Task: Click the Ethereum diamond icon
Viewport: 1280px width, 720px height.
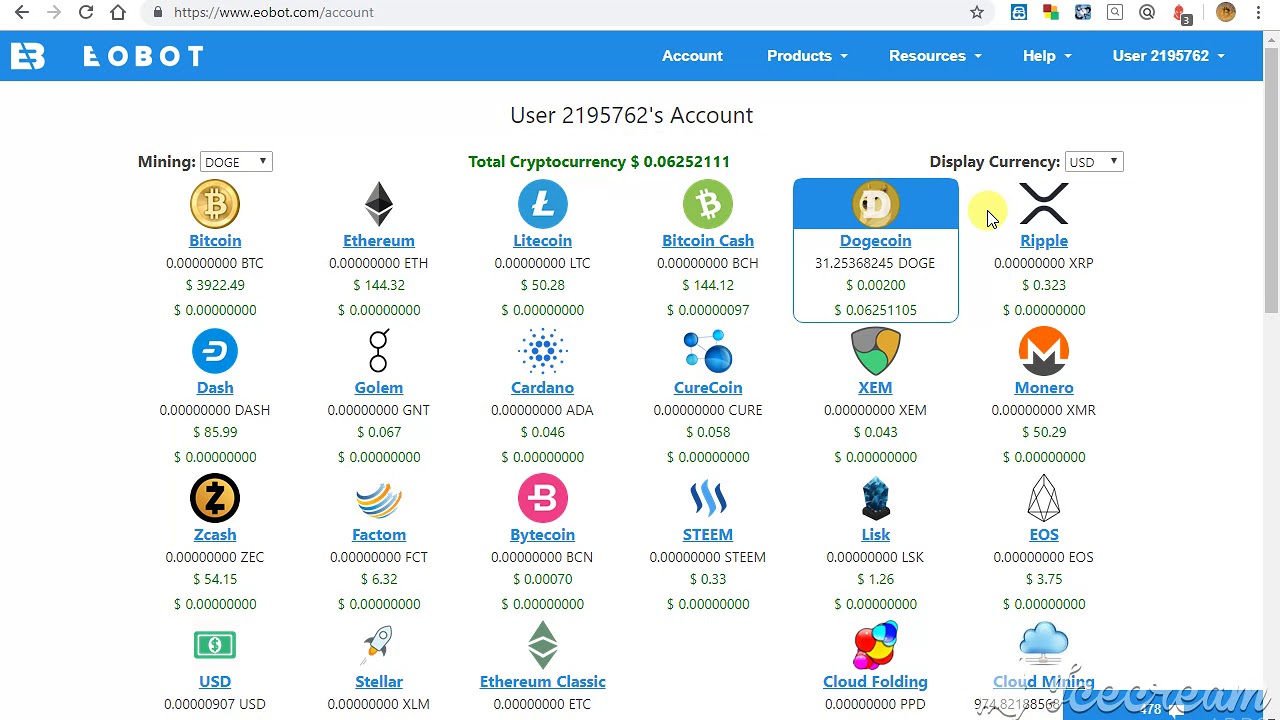Action: pos(379,204)
